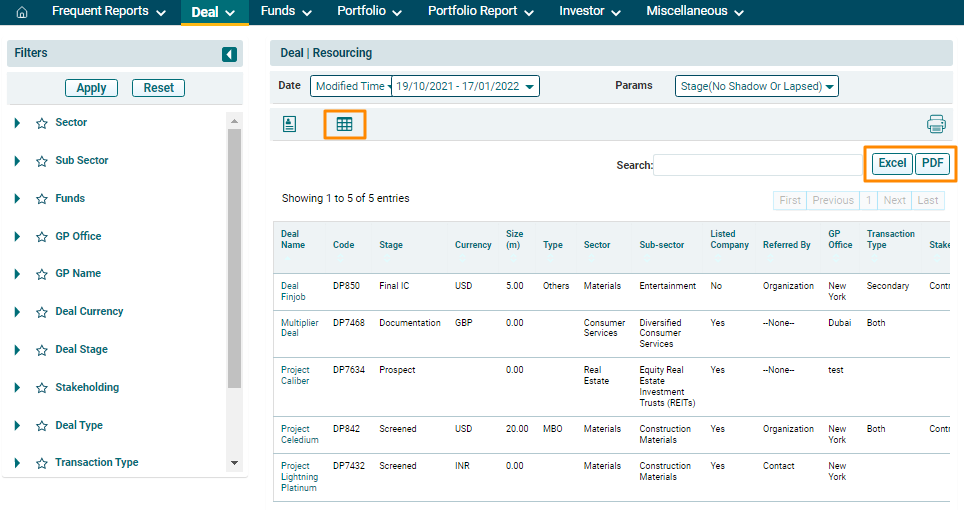Switch to table grid view icon
Viewport: 964px width, 510px height.
344,124
